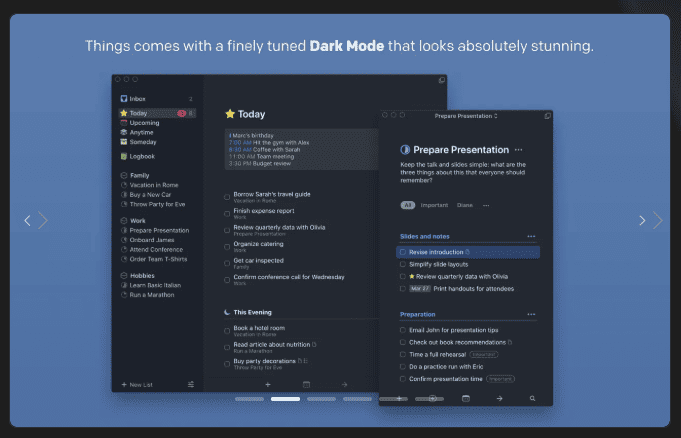Viewport: 681px width, 438px height.
Task: Select the Diane tag filter
Action: pyautogui.click(x=465, y=205)
